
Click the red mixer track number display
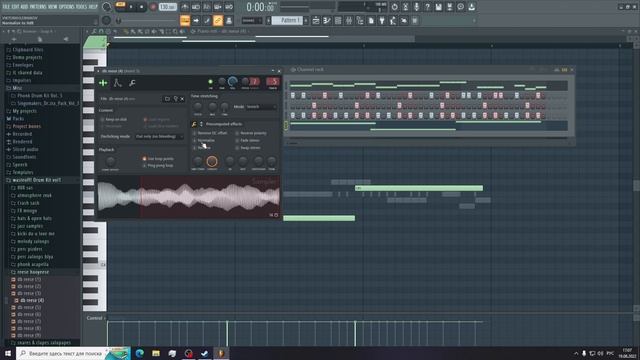(273, 82)
